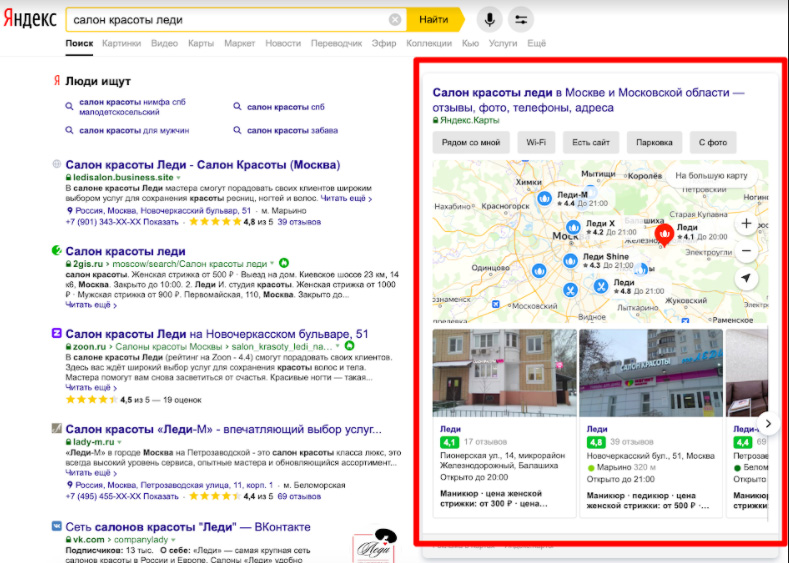Open zoon.ru result на Новочеркасском бульваре, 51
789x563 pixels.
pos(217,334)
